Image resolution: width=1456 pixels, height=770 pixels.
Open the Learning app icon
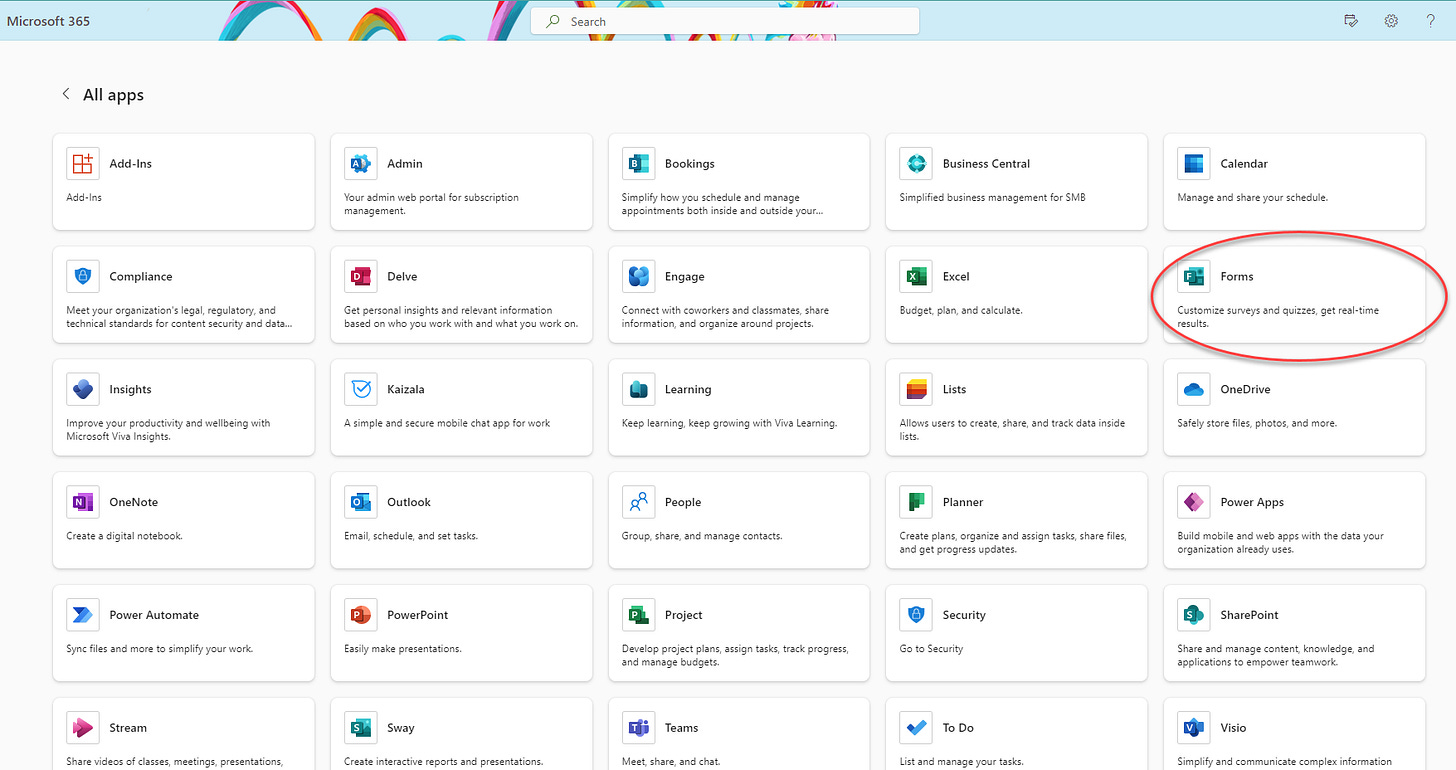pos(638,389)
